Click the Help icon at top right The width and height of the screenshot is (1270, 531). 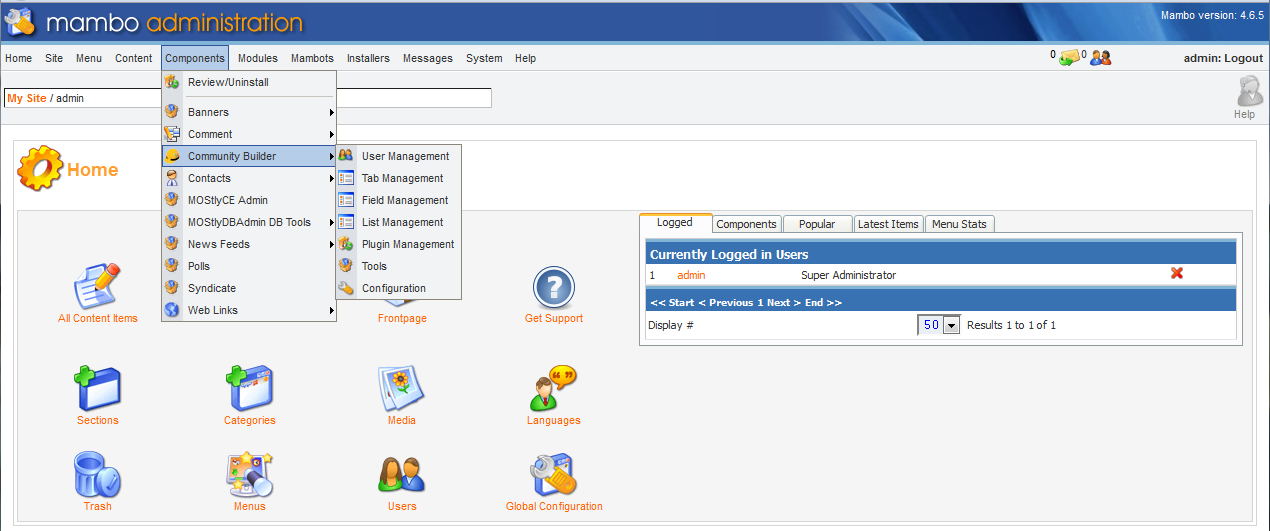pyautogui.click(x=1248, y=91)
